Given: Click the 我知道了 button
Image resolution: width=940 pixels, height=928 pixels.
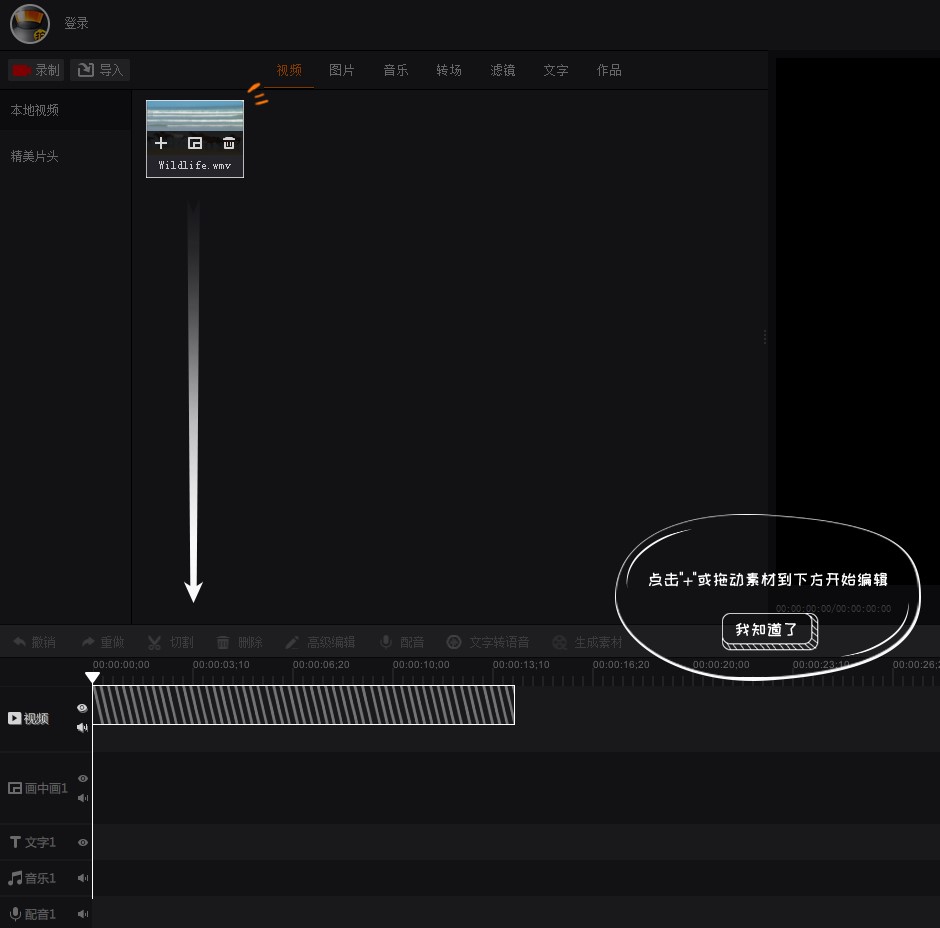Looking at the screenshot, I should (x=768, y=630).
